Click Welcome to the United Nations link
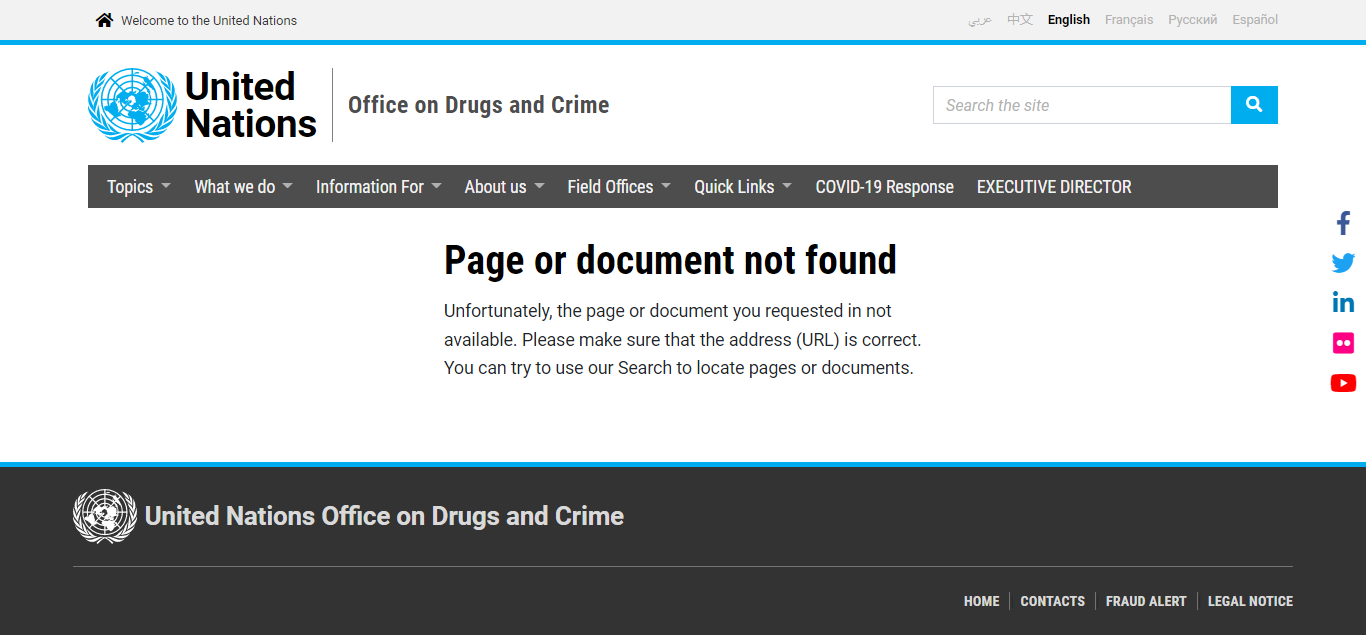 point(209,20)
